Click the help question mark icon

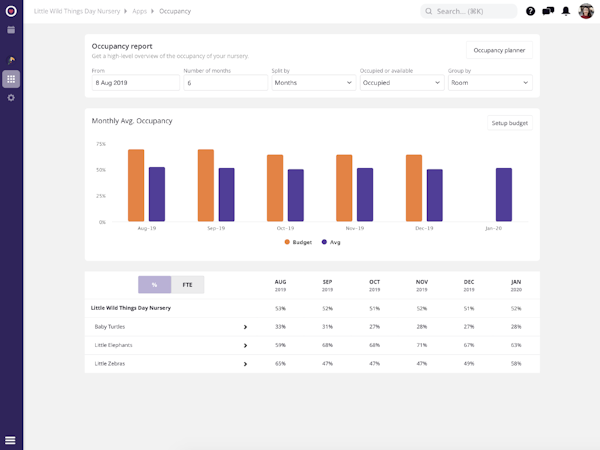point(530,11)
